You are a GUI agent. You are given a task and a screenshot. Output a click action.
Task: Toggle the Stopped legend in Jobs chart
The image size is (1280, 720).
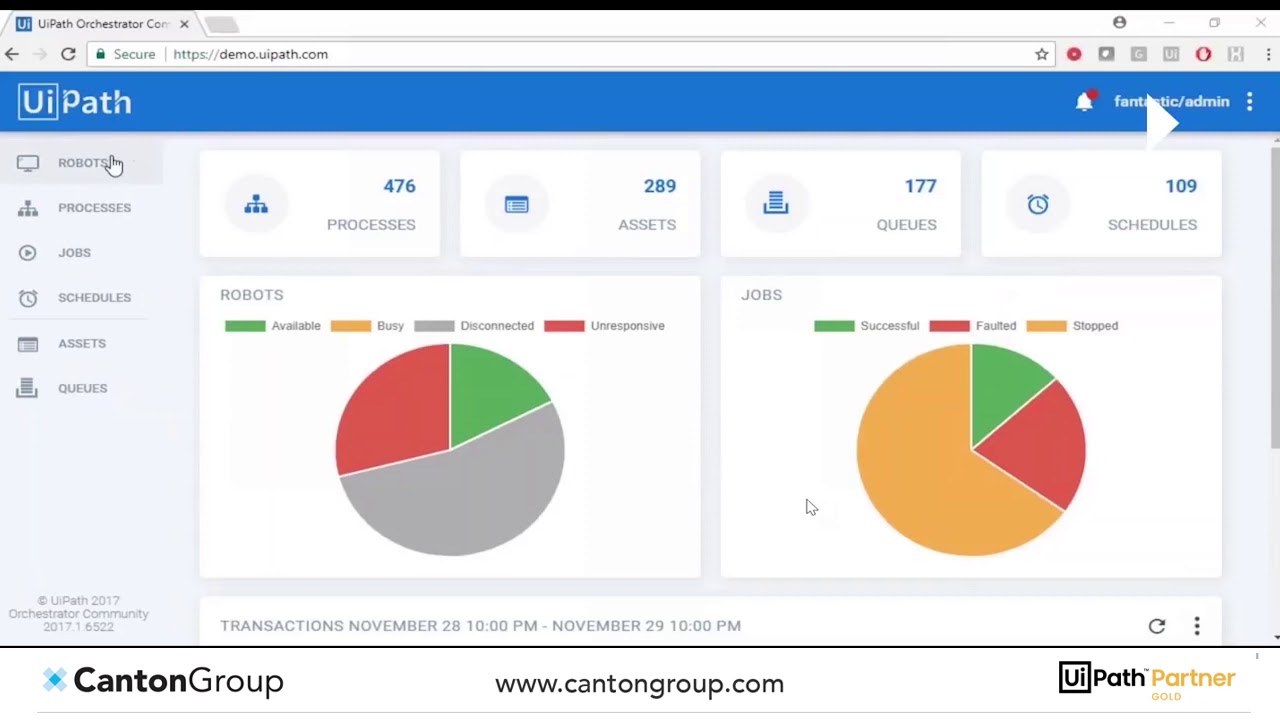coord(1072,326)
